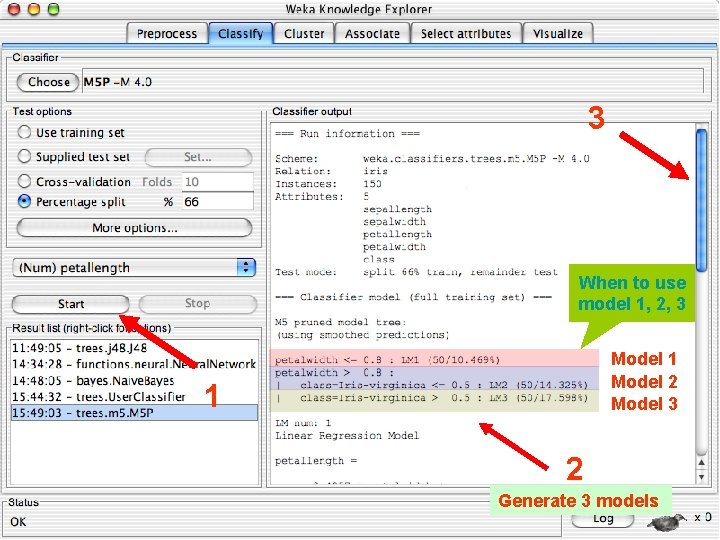Select the Percentage split option
This screenshot has width=720, height=540.
(x=24, y=202)
